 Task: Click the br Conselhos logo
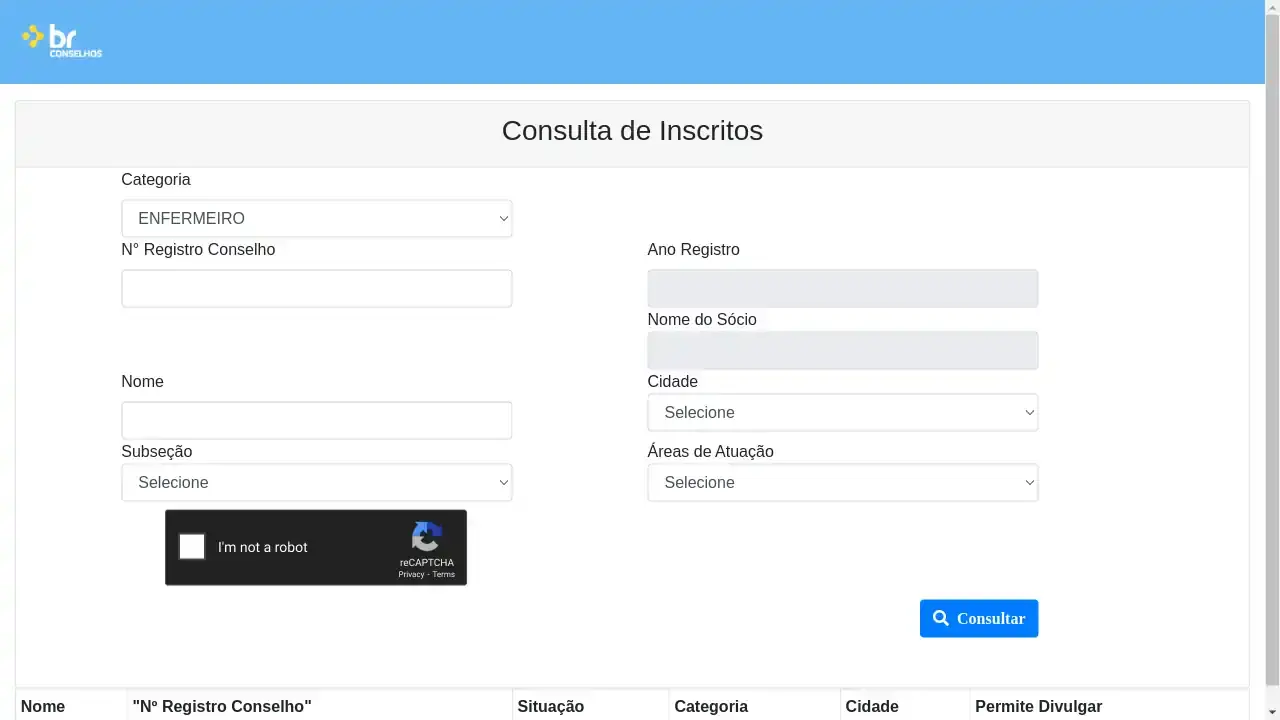click(x=62, y=40)
